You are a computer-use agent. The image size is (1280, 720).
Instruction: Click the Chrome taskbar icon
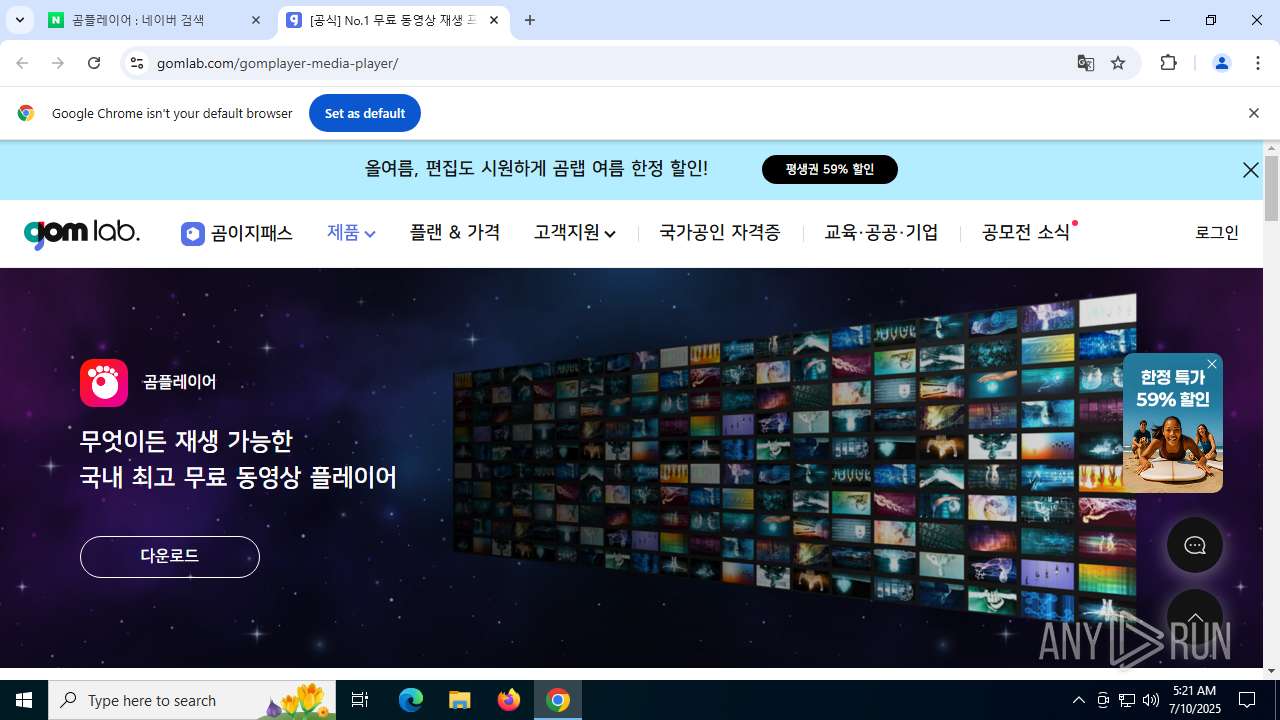558,700
